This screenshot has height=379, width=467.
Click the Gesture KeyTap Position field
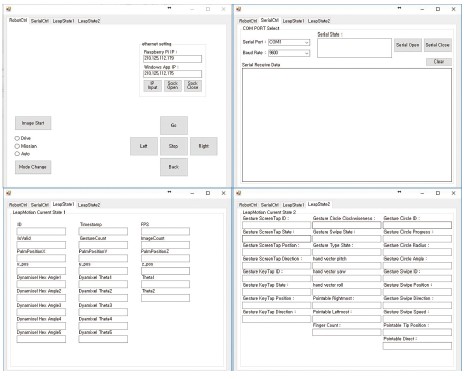276,305
